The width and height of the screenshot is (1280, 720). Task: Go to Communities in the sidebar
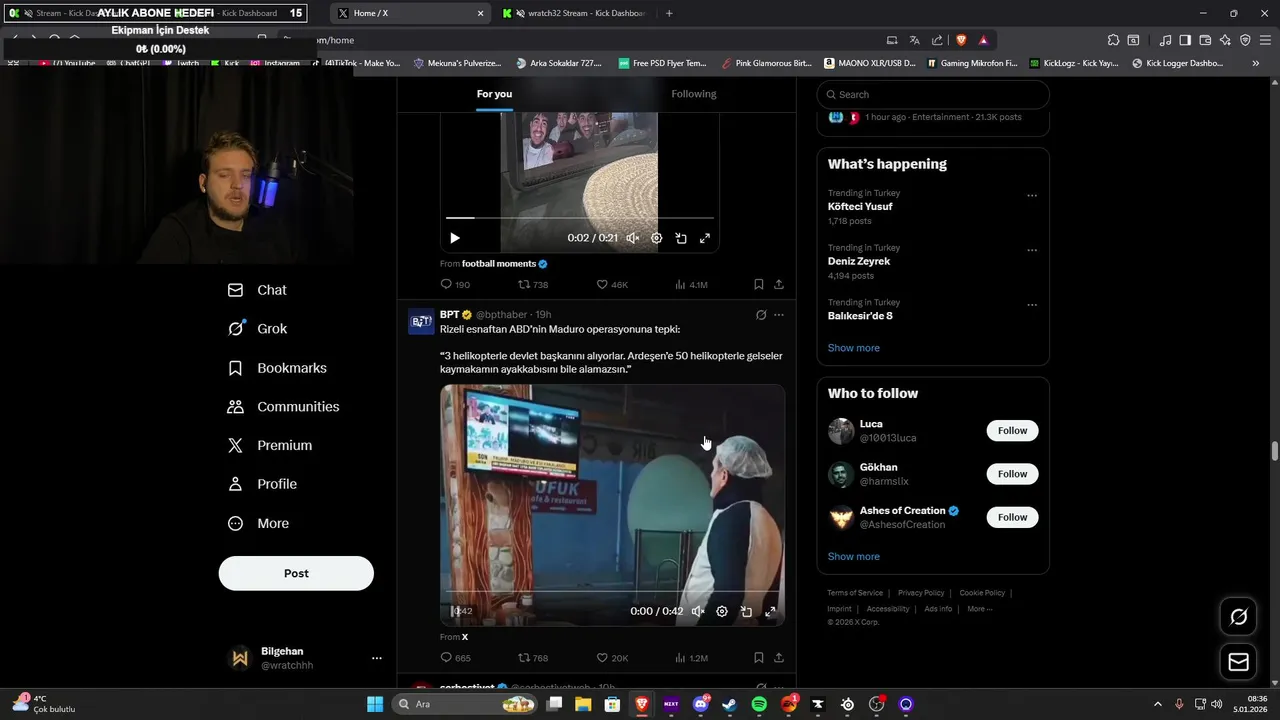pyautogui.click(x=283, y=407)
